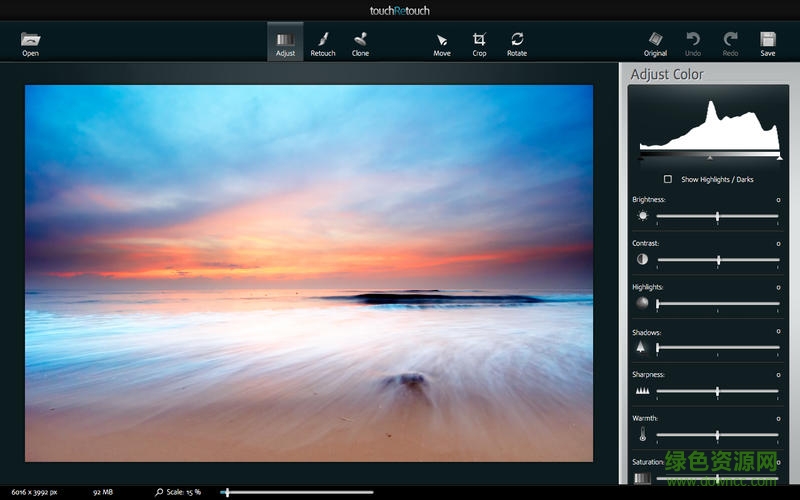Choose the Crop tool
The width and height of the screenshot is (800, 500).
pos(479,43)
